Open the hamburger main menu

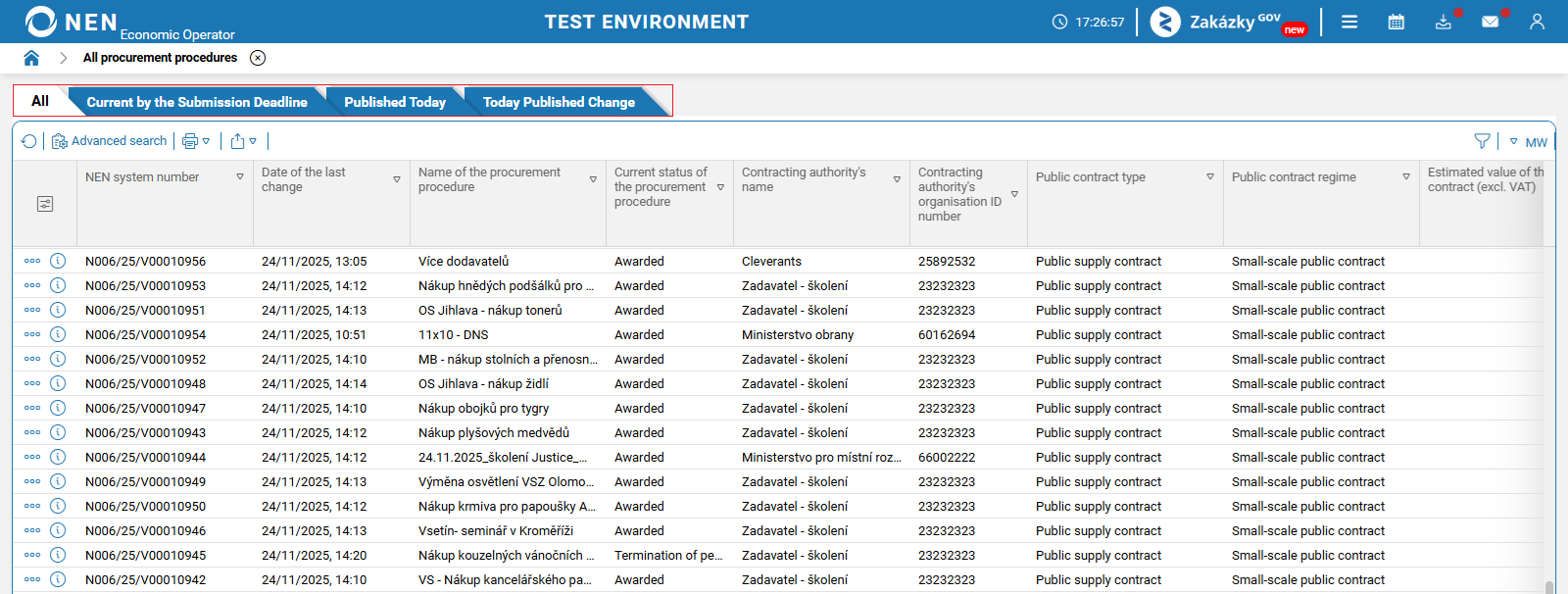(x=1349, y=22)
